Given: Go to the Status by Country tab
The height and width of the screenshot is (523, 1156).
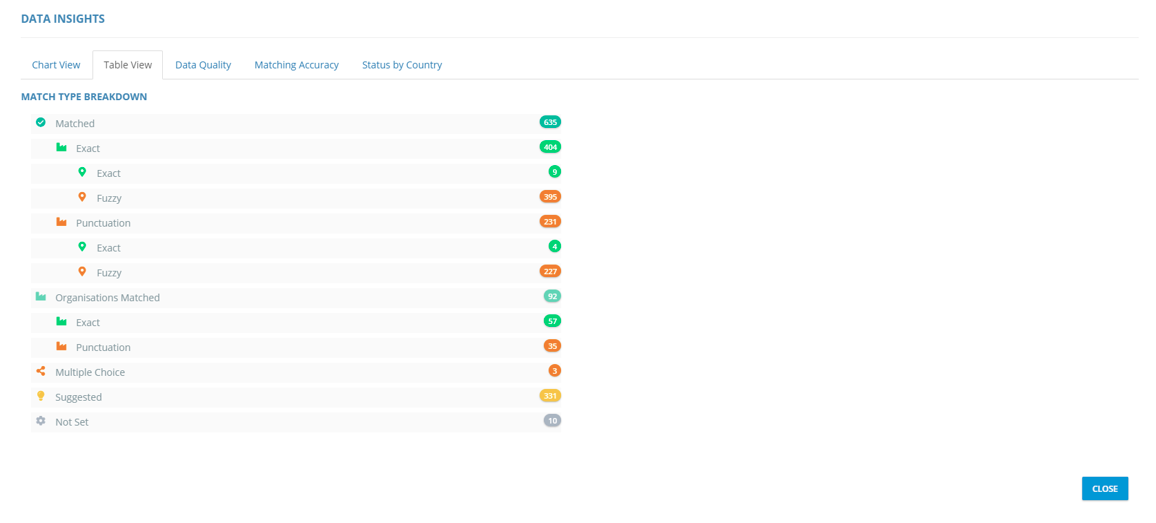Looking at the screenshot, I should pyautogui.click(x=402, y=65).
